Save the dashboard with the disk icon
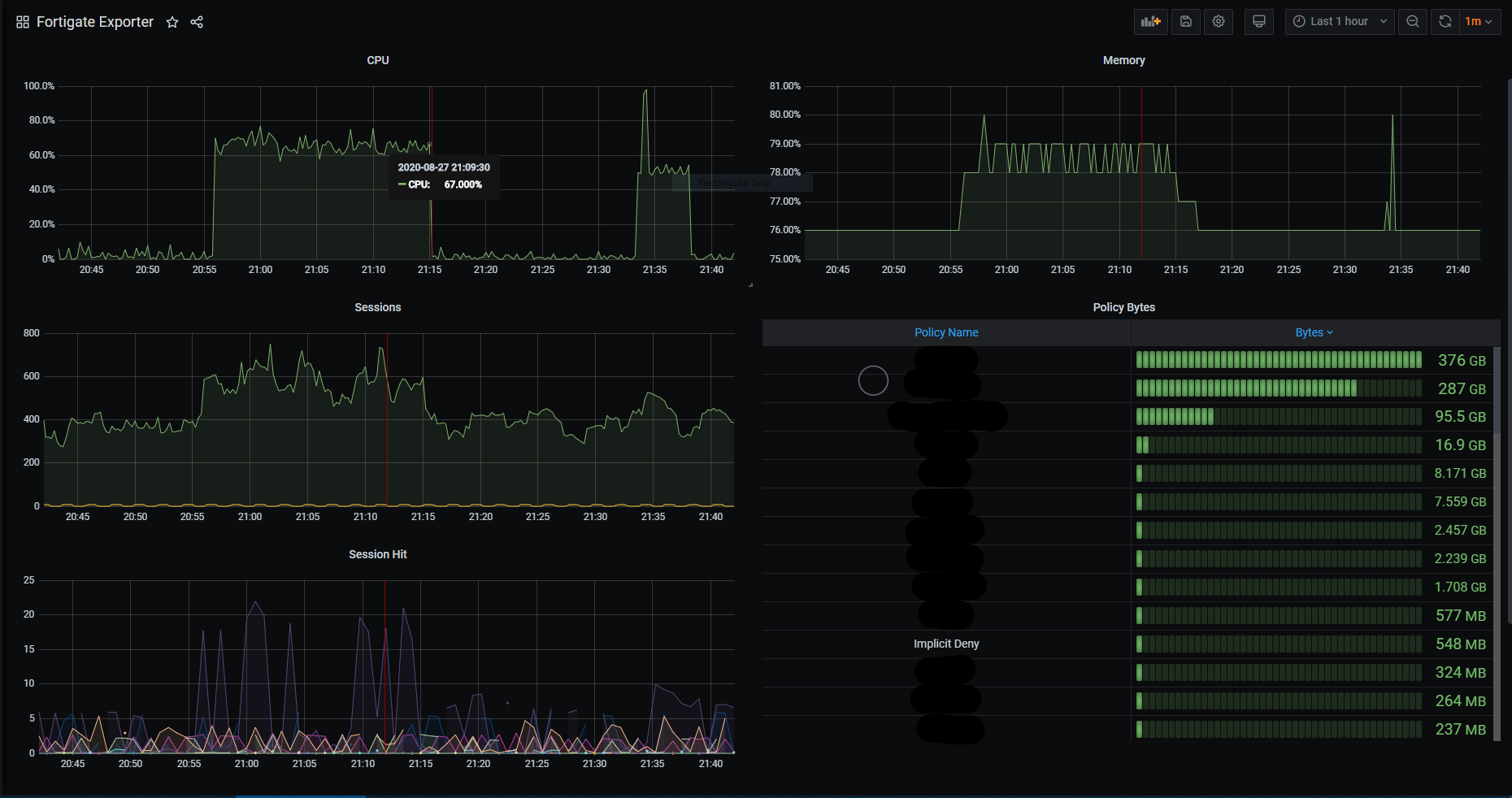 pos(1186,22)
